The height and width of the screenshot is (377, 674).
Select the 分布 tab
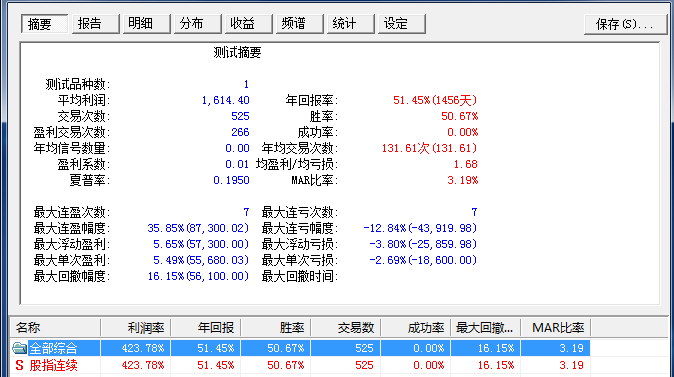coord(198,24)
